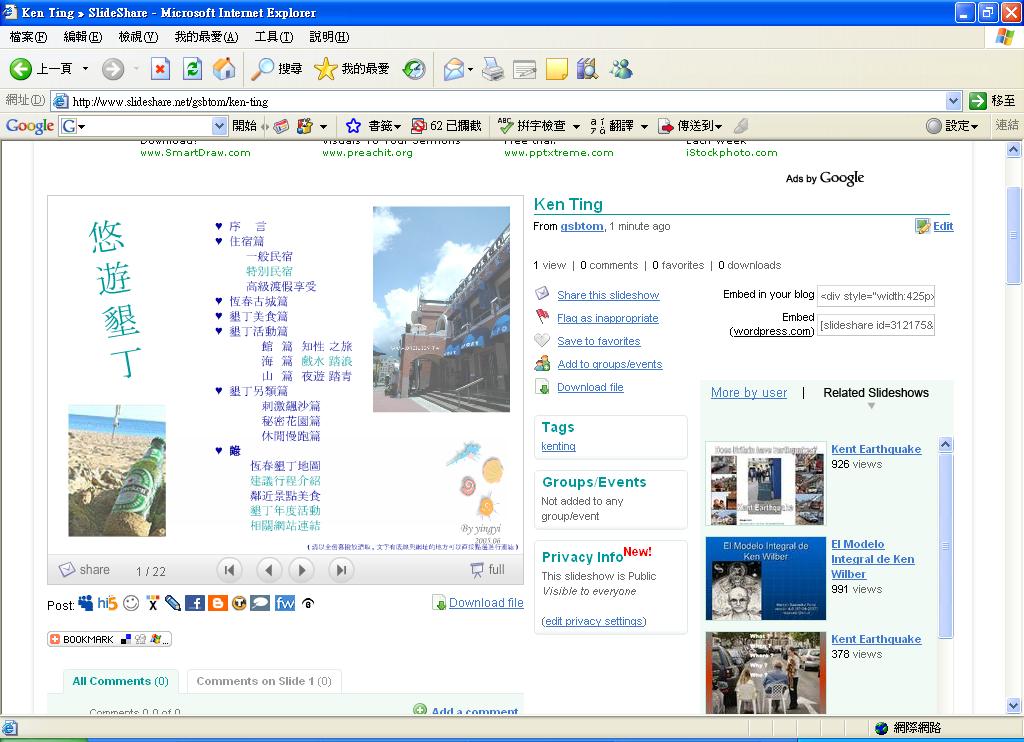Open Google toolbar Bookmarks dropdown
This screenshot has height=742, width=1024.
[x=397, y=126]
